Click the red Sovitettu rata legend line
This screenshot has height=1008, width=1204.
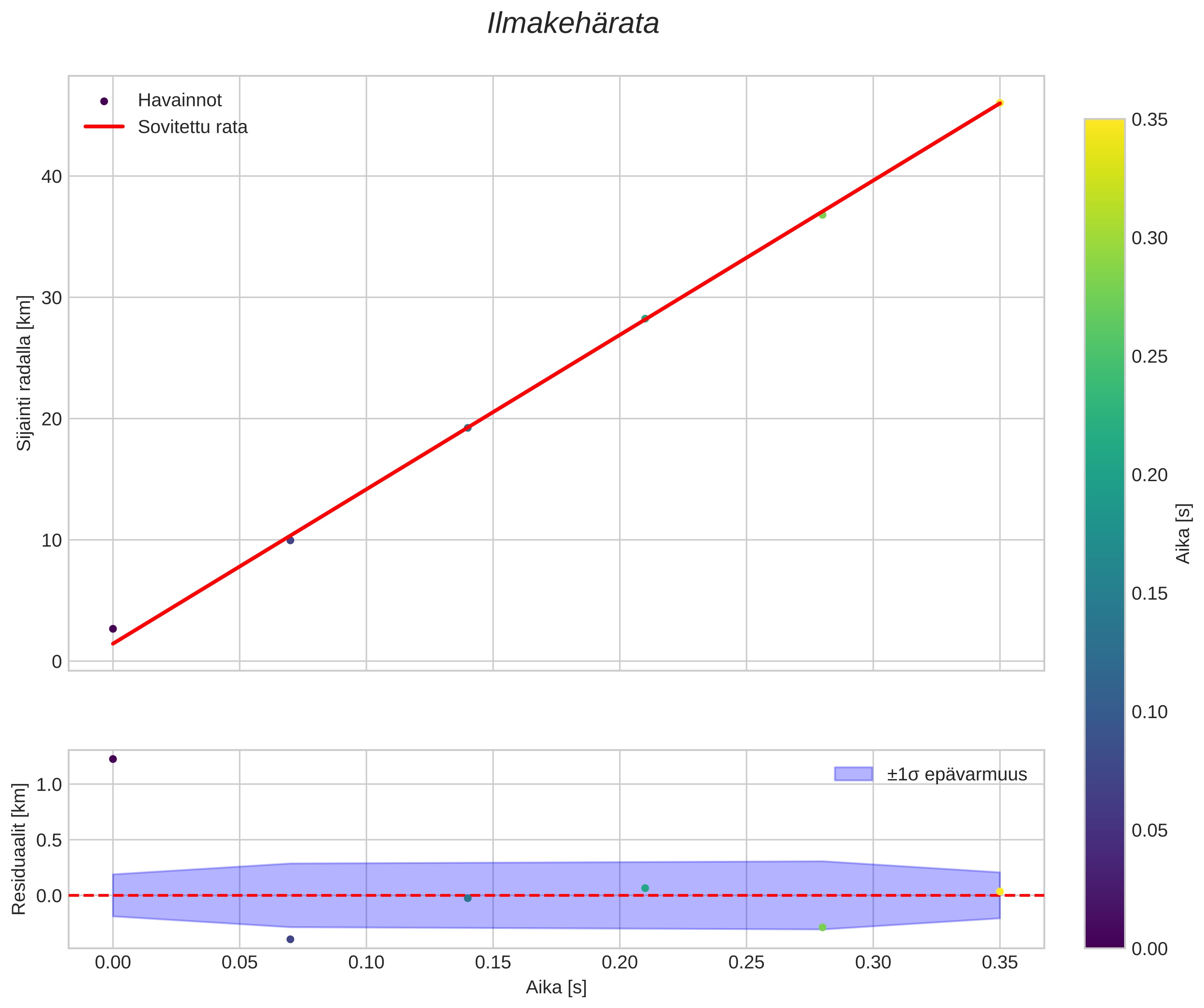104,127
